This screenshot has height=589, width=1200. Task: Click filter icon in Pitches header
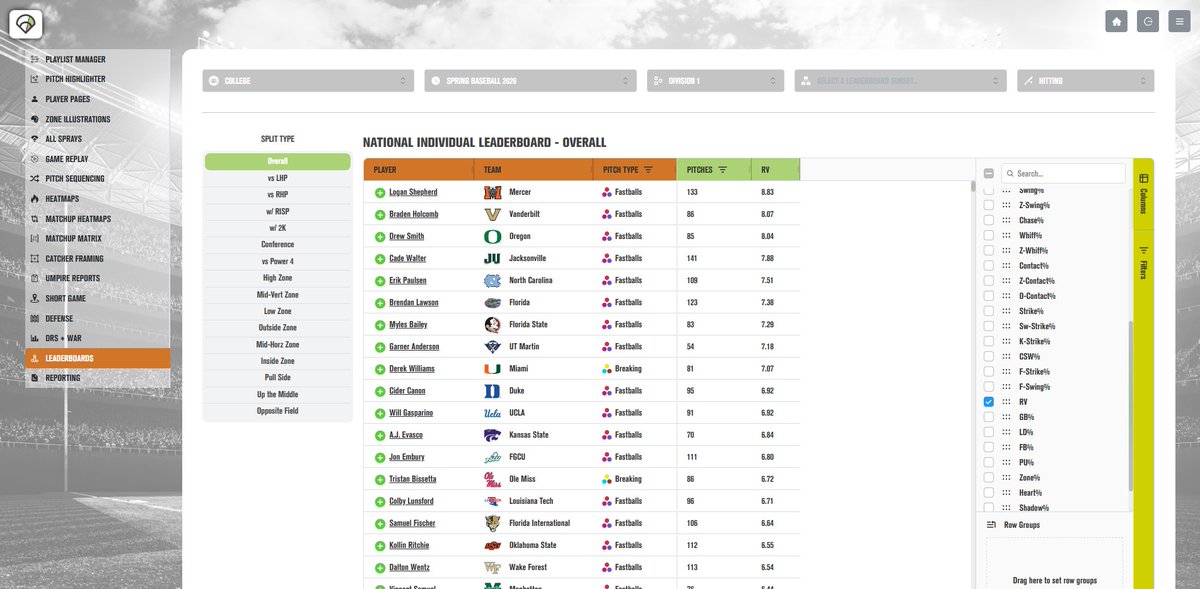722,170
